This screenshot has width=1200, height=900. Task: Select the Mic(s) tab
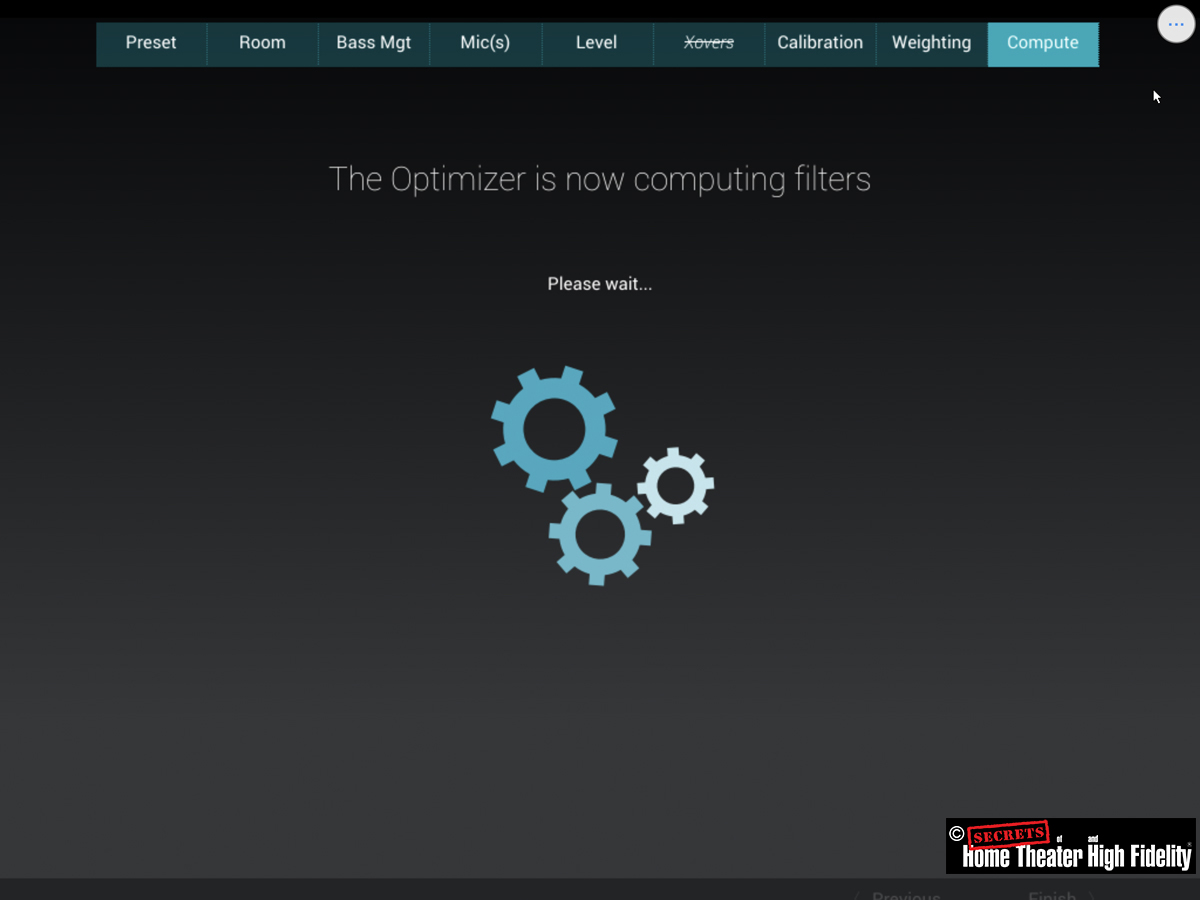485,43
